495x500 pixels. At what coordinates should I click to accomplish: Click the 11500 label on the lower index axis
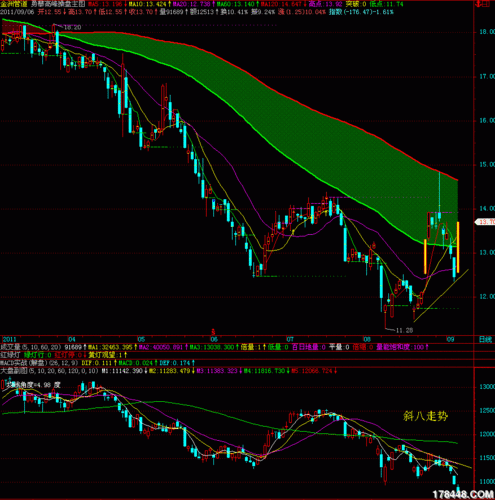coord(487,458)
